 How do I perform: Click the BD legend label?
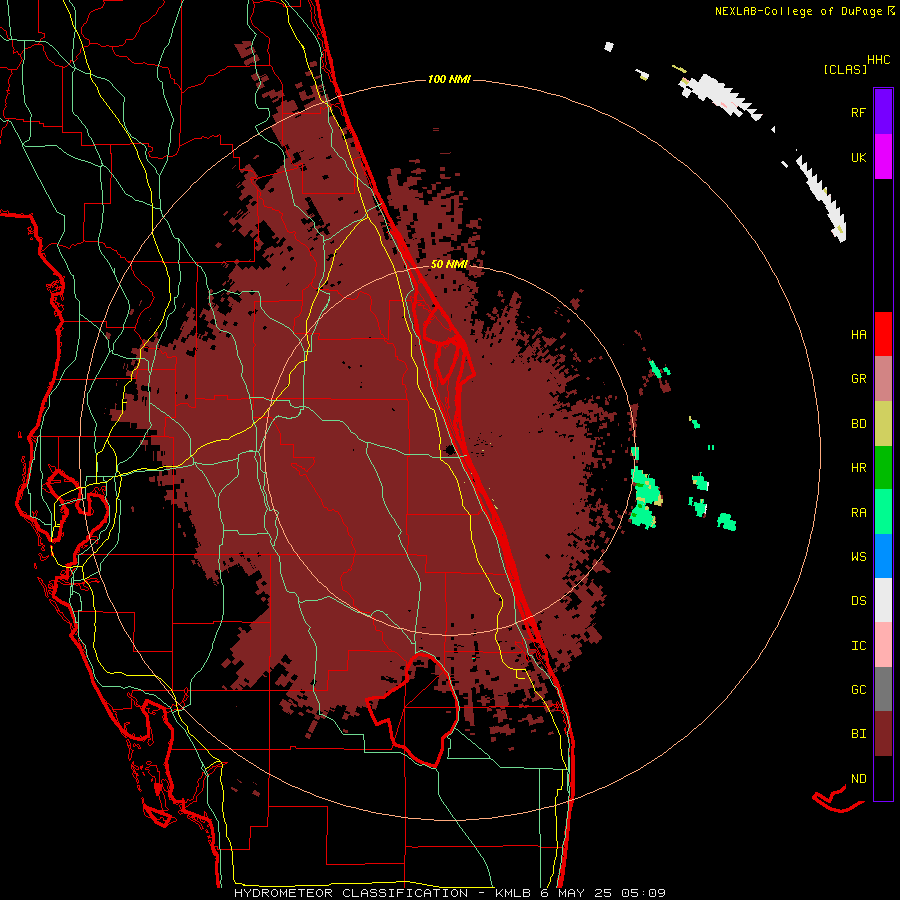(x=858, y=424)
